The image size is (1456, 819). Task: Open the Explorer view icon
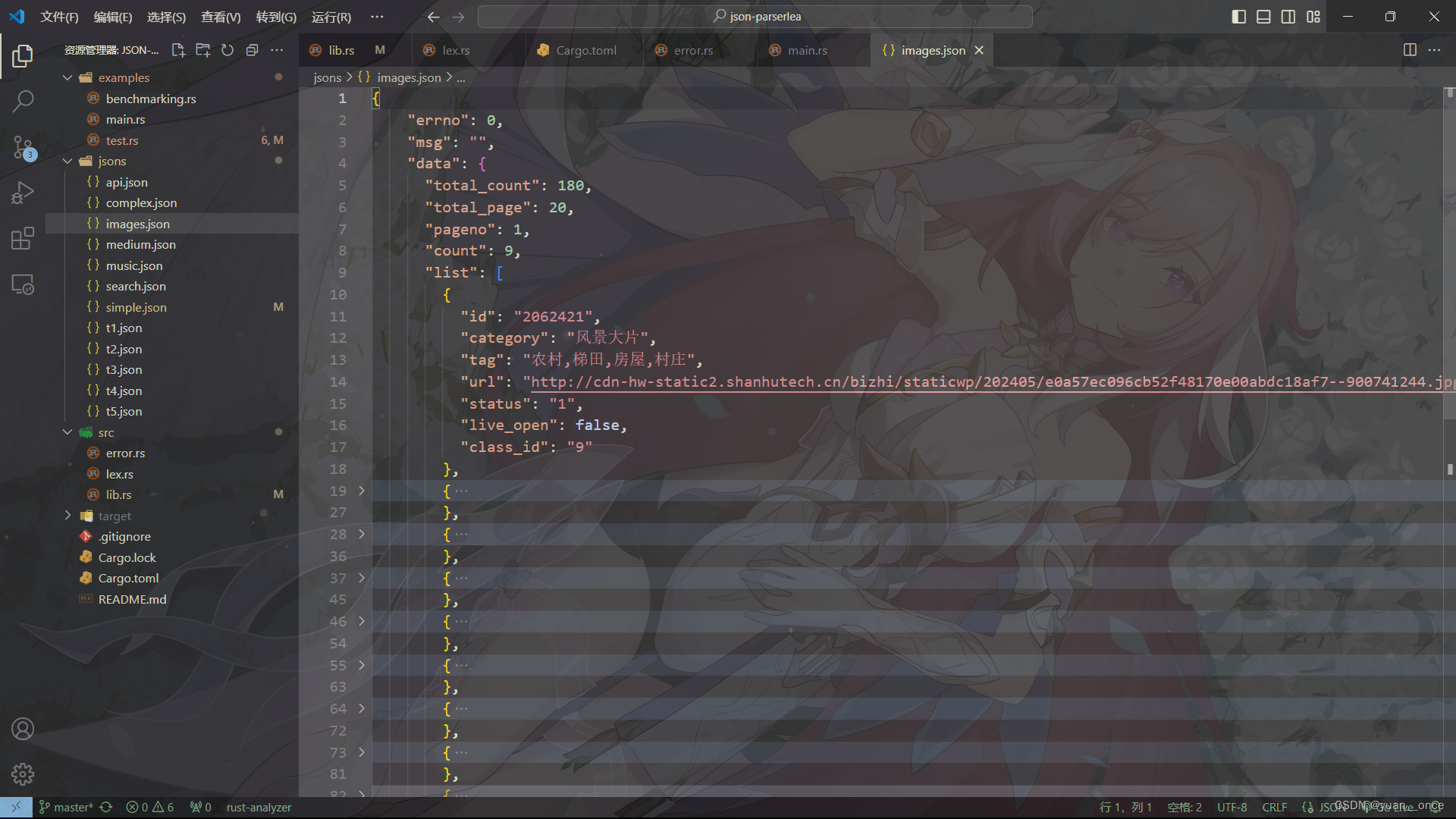tap(23, 55)
